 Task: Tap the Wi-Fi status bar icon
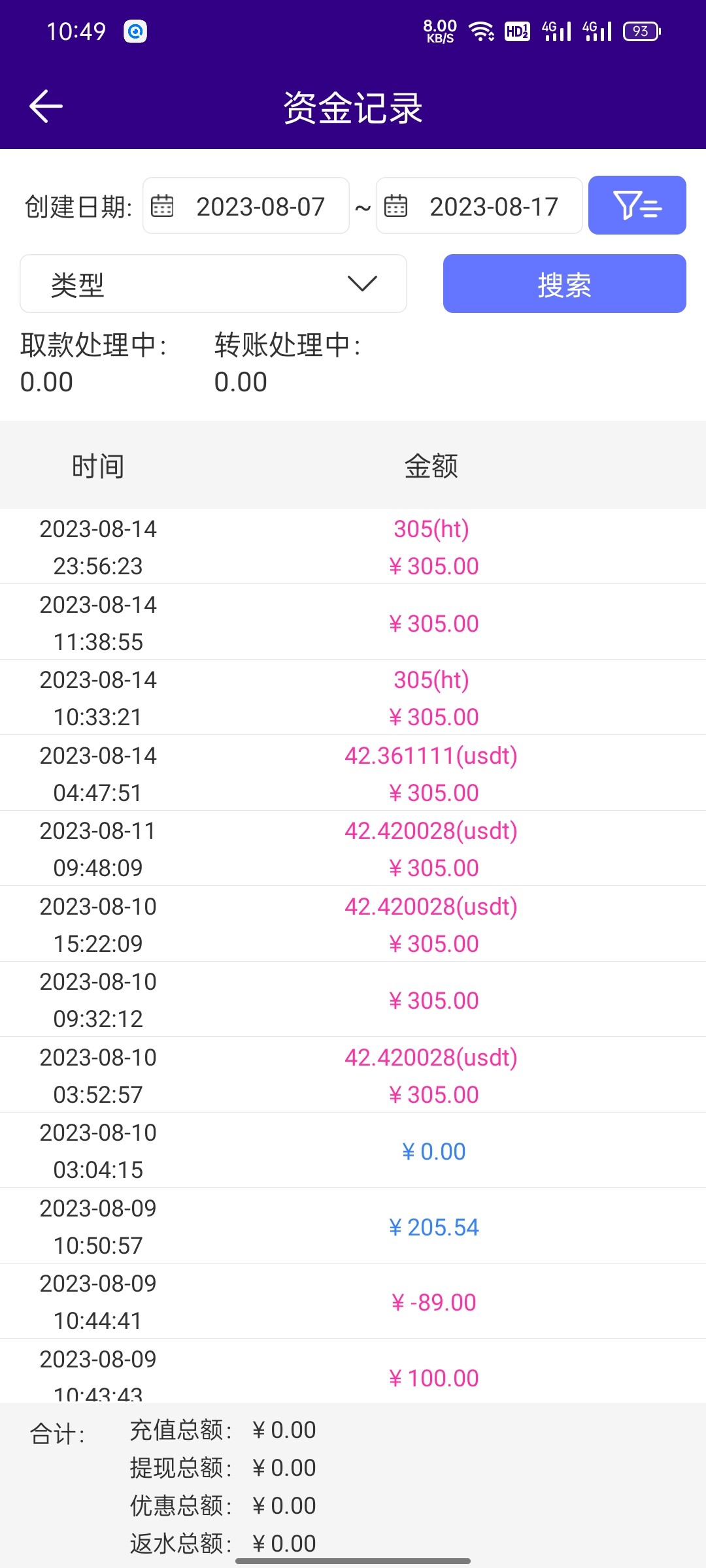[x=482, y=31]
